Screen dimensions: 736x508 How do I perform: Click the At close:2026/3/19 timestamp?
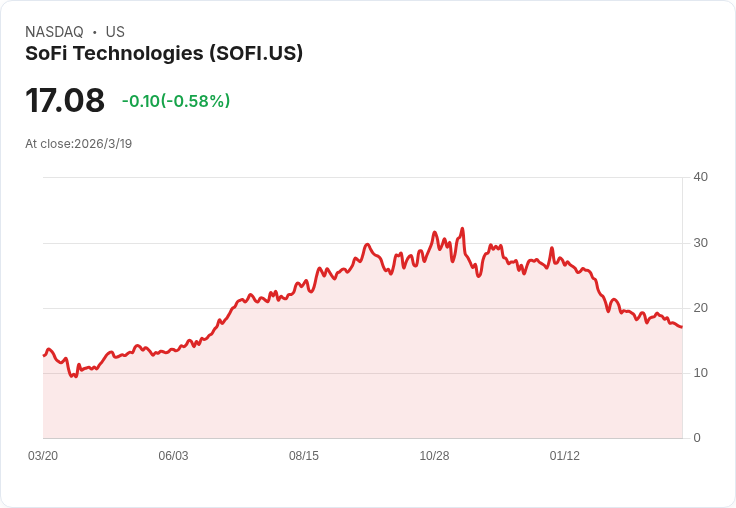(78, 144)
